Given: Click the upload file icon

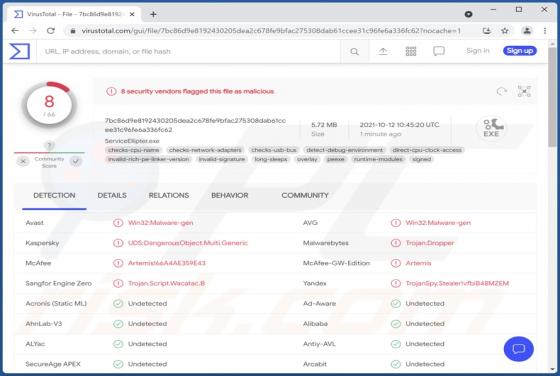Looking at the screenshot, I should pyautogui.click(x=383, y=51).
